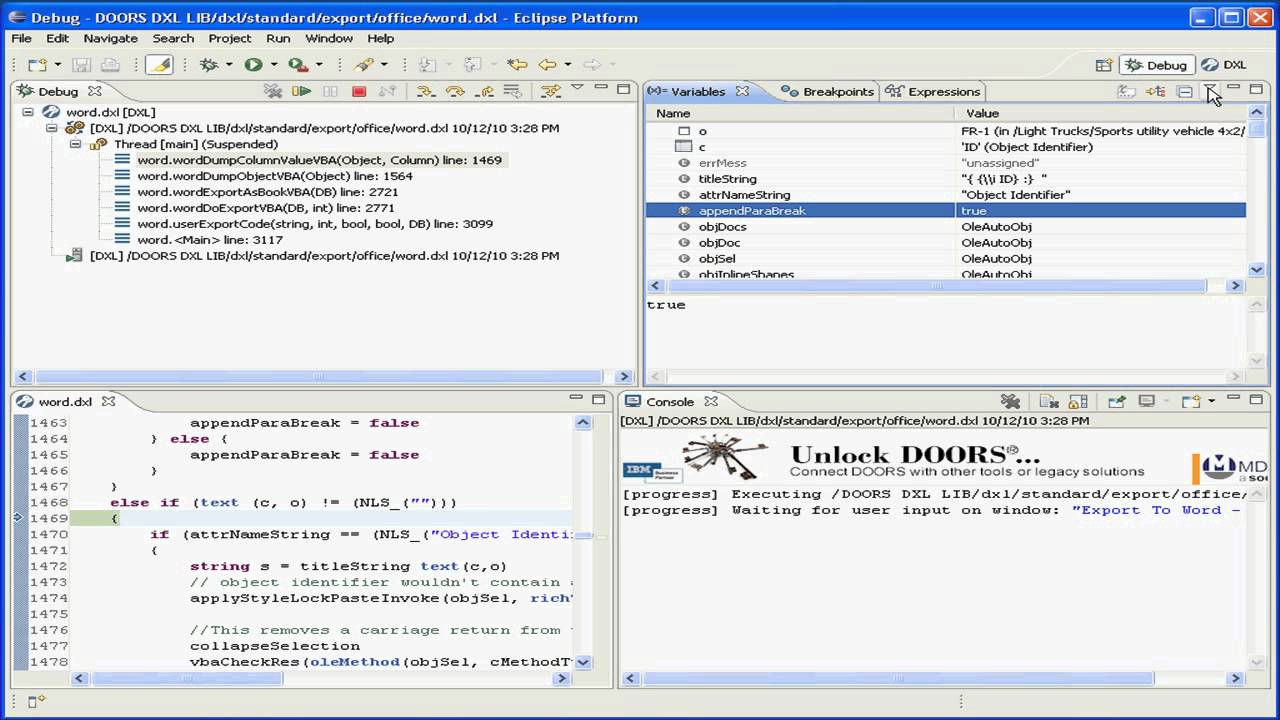Click the green Run toolbar button
This screenshot has height=720, width=1280.
click(253, 65)
